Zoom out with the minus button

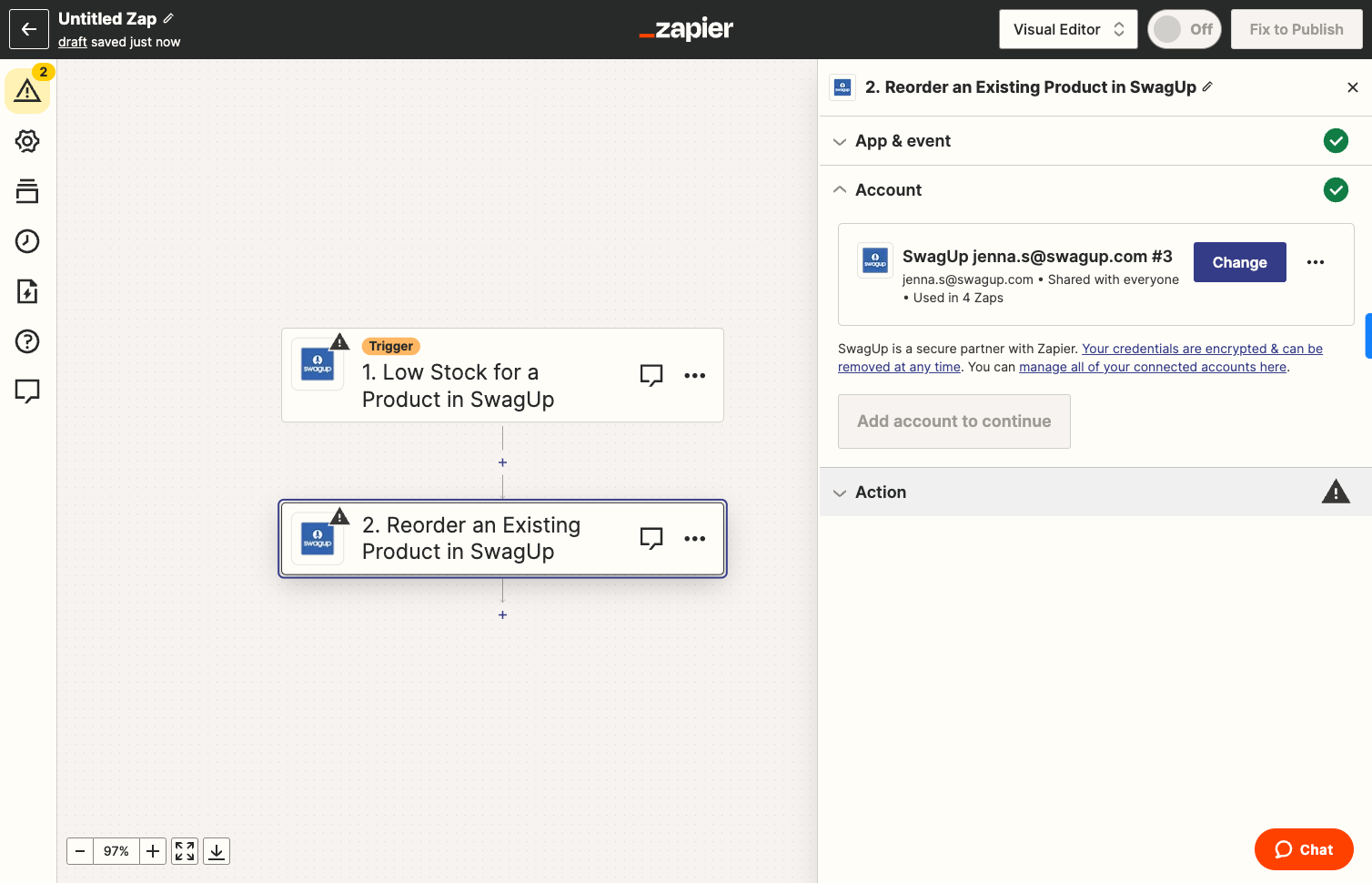[x=80, y=851]
